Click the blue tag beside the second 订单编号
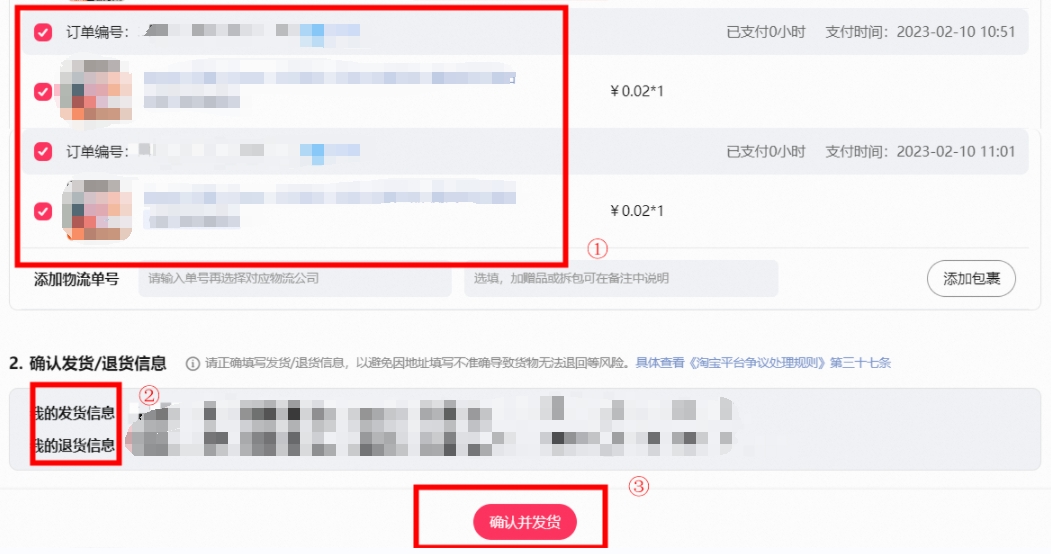Viewport: 1051px width, 554px height. coord(330,151)
